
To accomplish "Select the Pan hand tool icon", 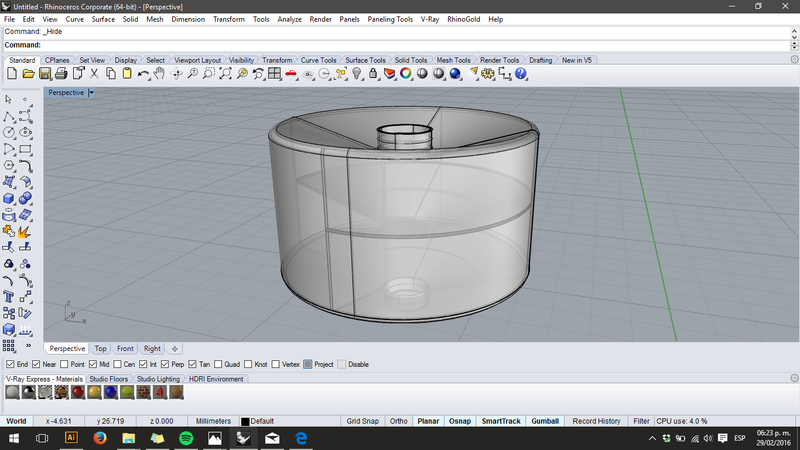I will pyautogui.click(x=160, y=74).
